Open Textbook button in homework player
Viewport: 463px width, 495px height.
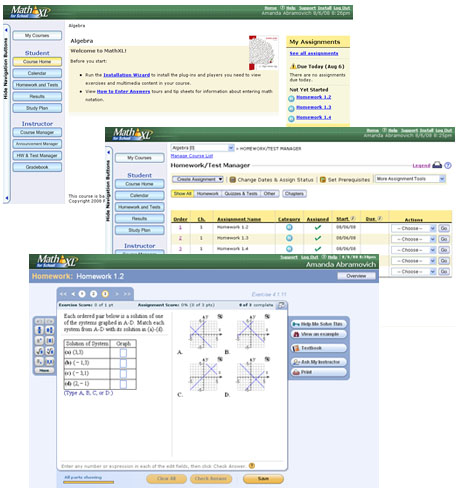pyautogui.click(x=318, y=348)
